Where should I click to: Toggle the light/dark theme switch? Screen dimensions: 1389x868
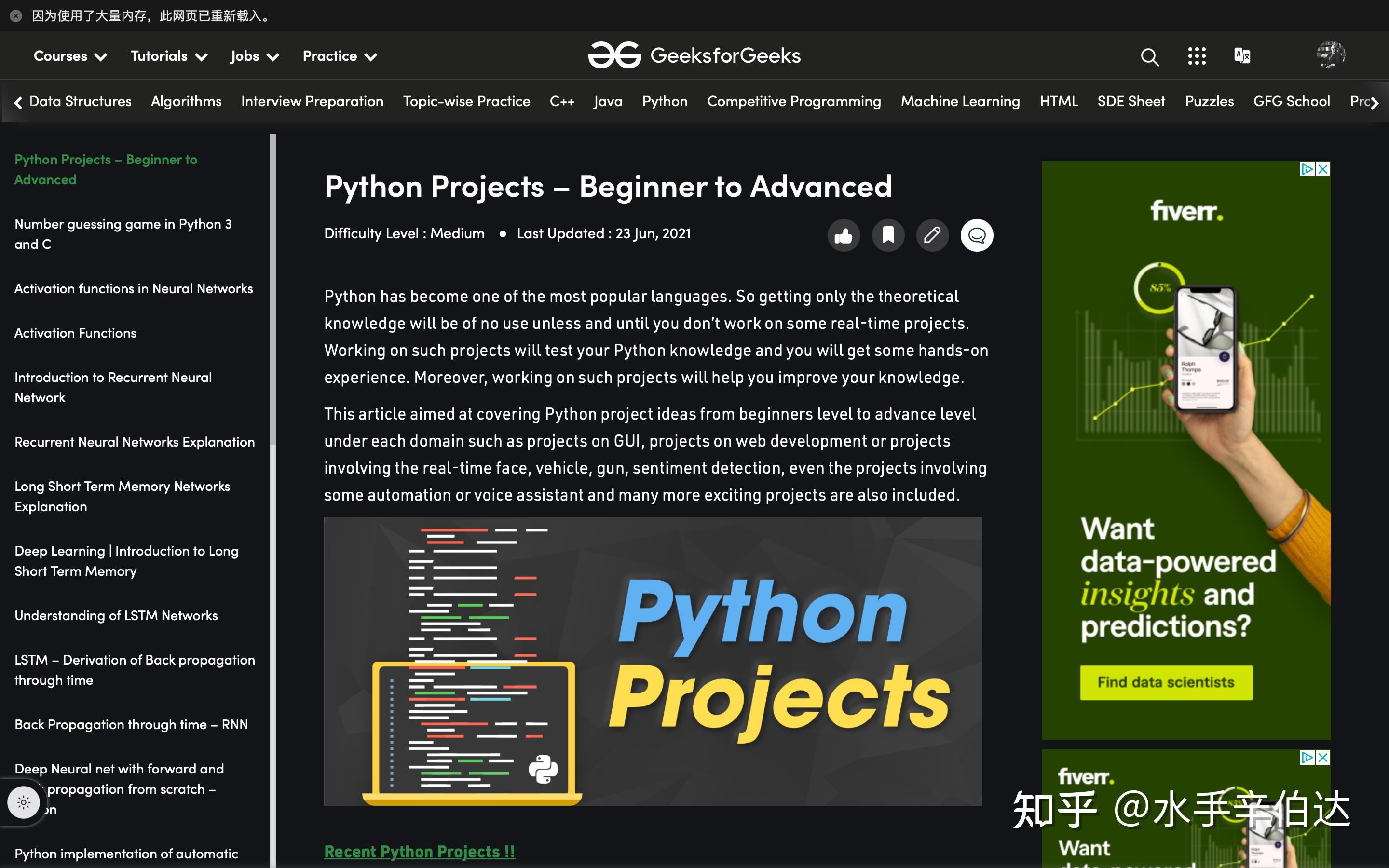click(24, 802)
